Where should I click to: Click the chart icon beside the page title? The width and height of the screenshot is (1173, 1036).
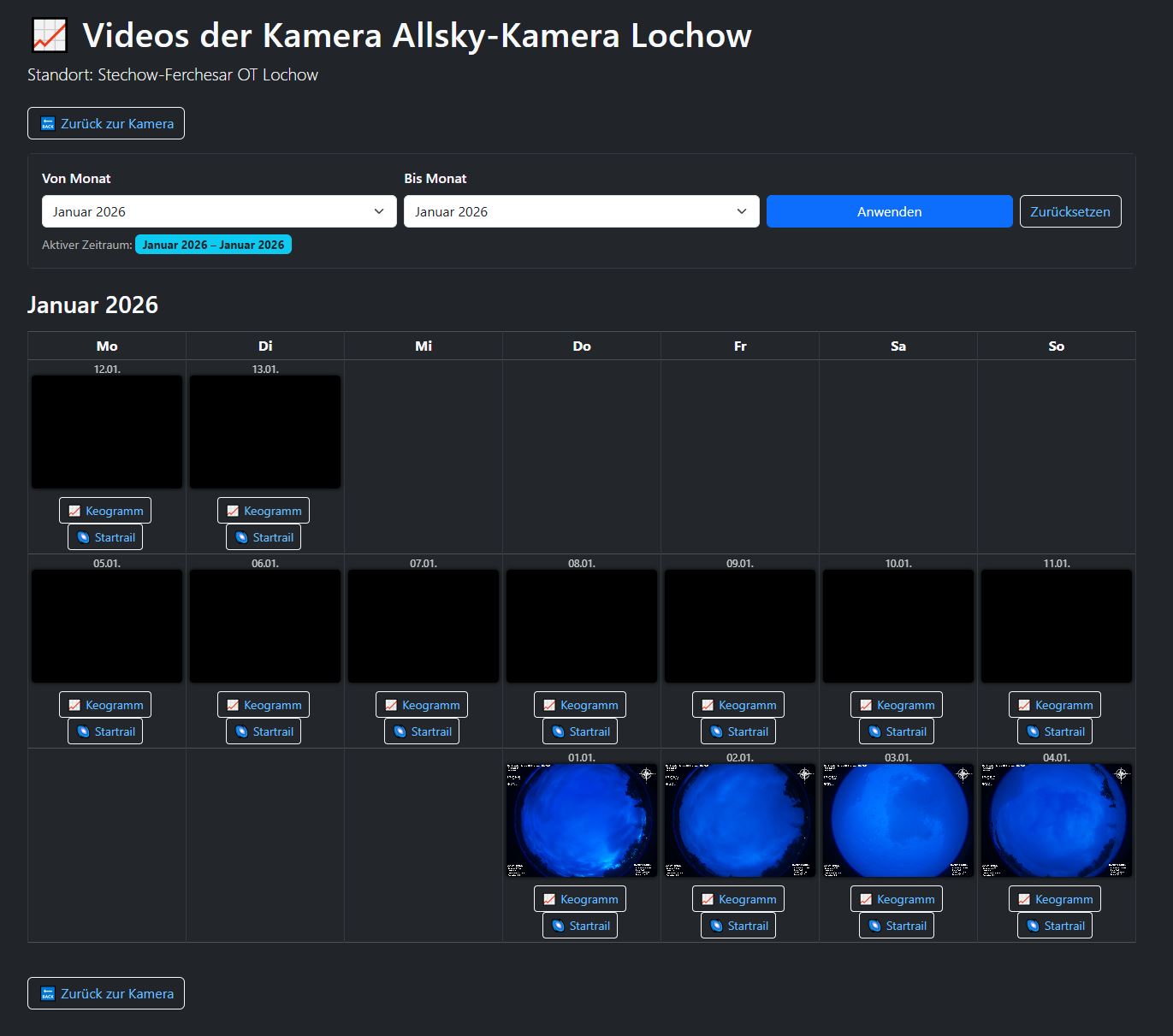(49, 35)
